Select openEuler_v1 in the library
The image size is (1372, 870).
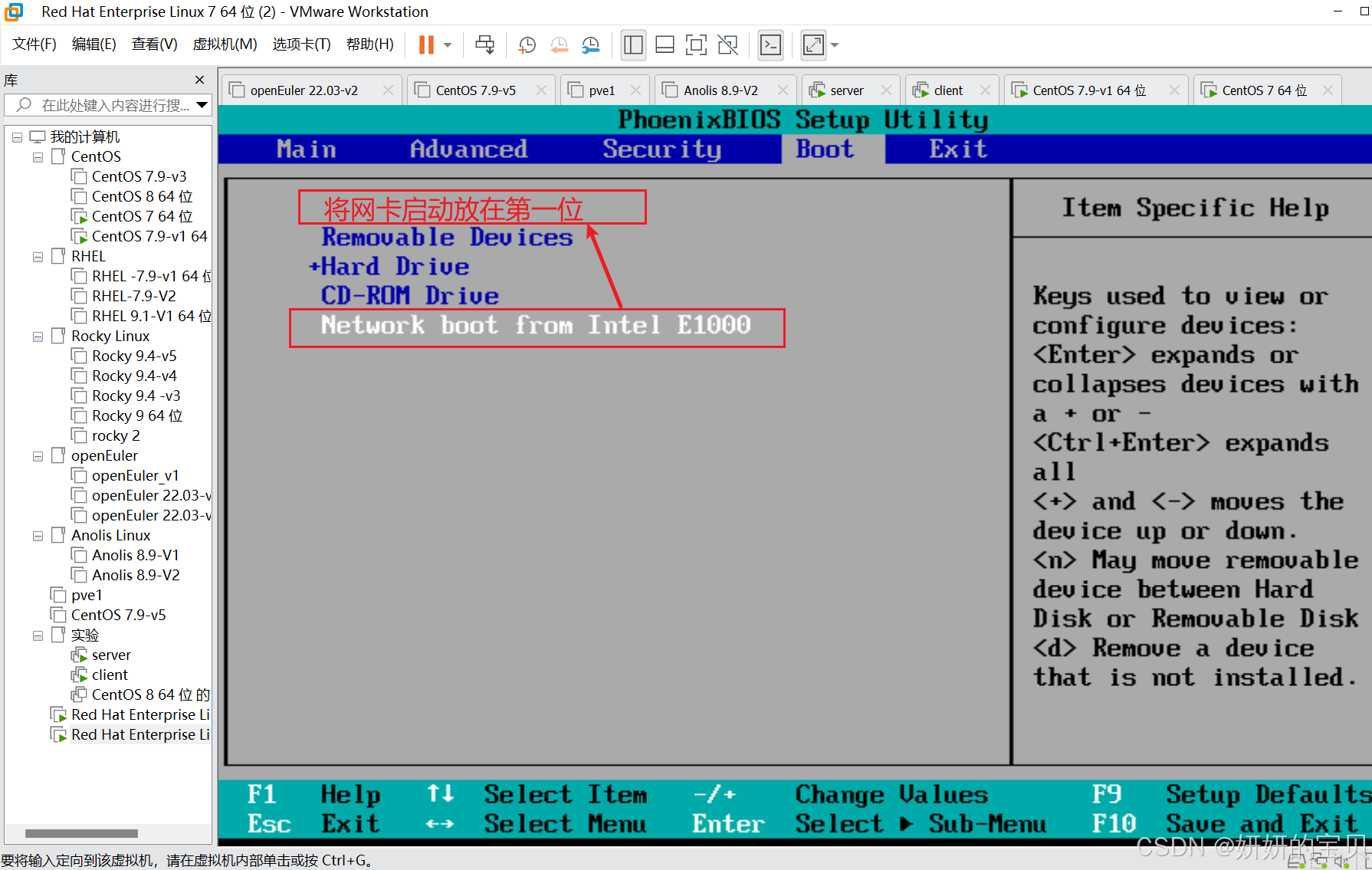(x=135, y=475)
